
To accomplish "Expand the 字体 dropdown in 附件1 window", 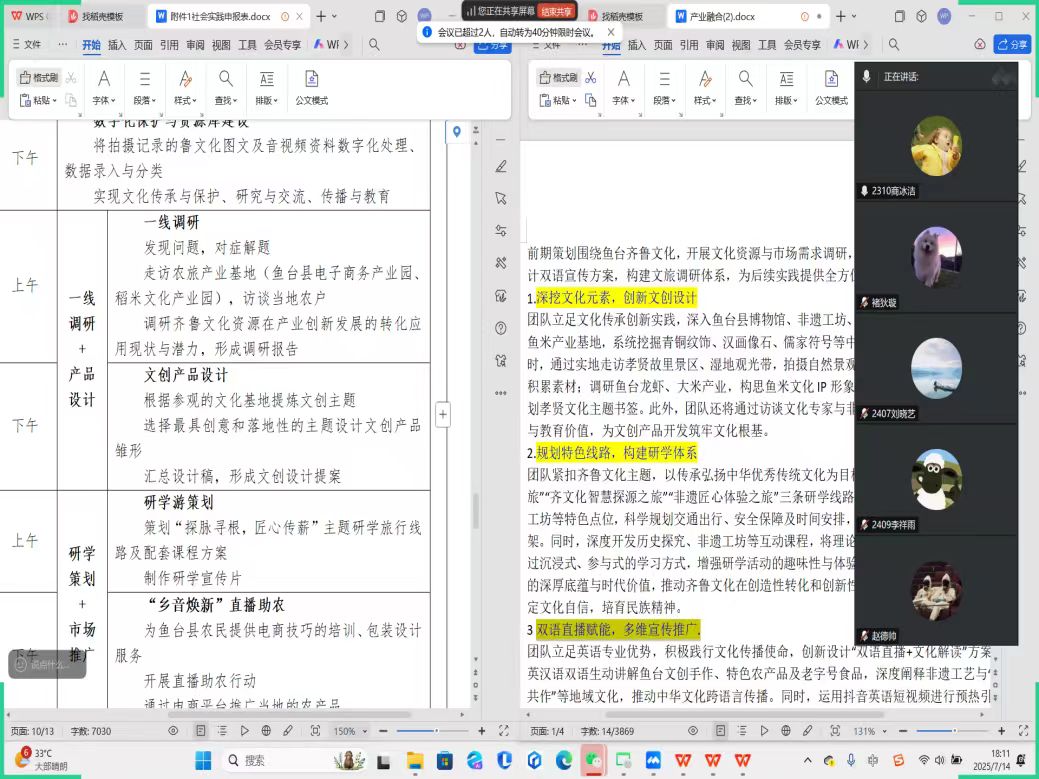I will [x=104, y=100].
